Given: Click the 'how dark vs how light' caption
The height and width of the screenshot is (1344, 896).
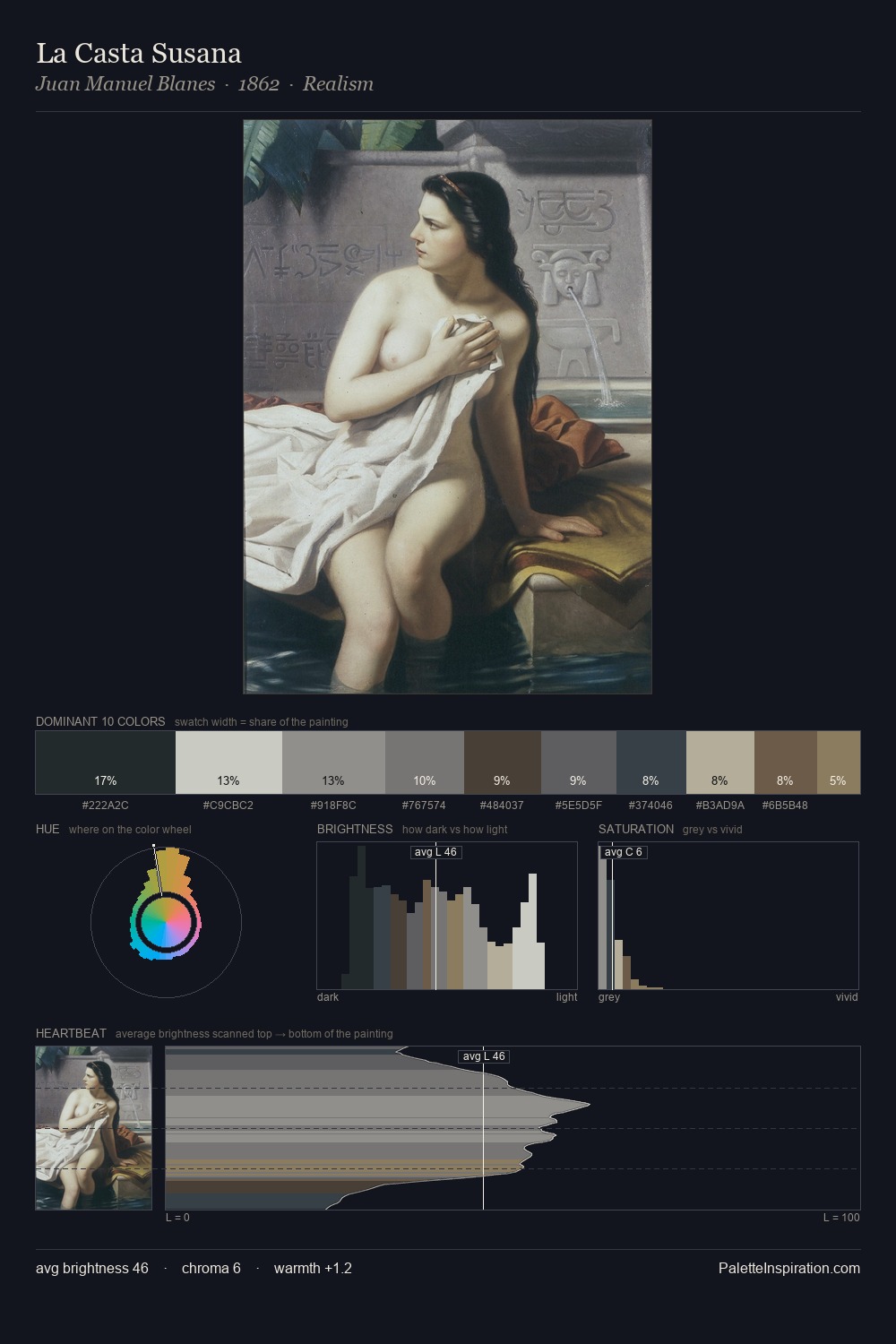Looking at the screenshot, I should [454, 830].
